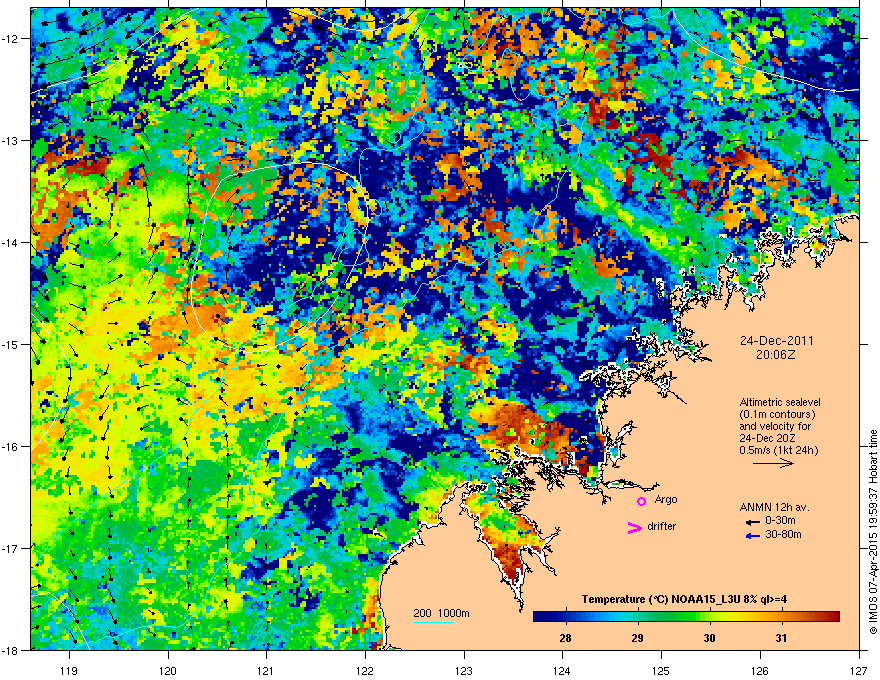
Task: Click latitude axis label -17
Action: tap(10, 548)
